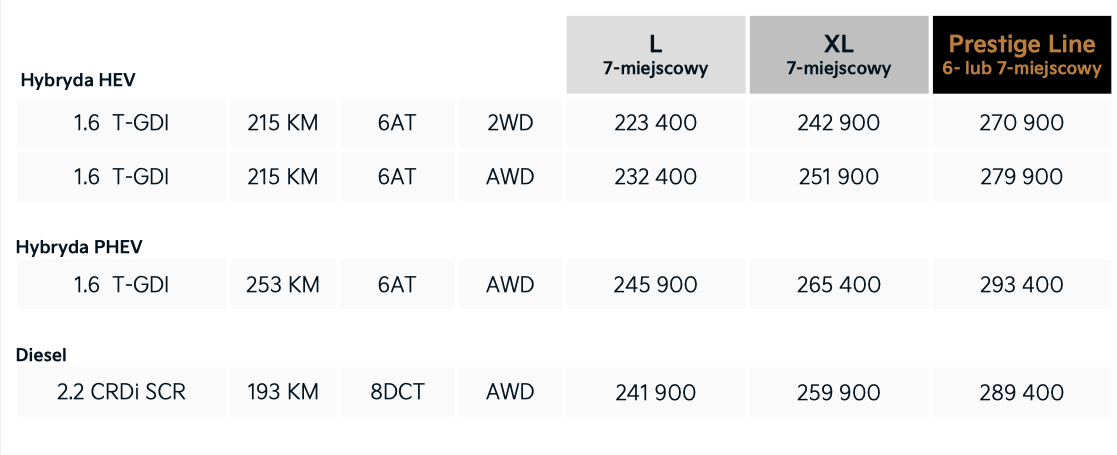Select the L 7-miejscowy trim header
The height and width of the screenshot is (455, 1117).
[655, 55]
